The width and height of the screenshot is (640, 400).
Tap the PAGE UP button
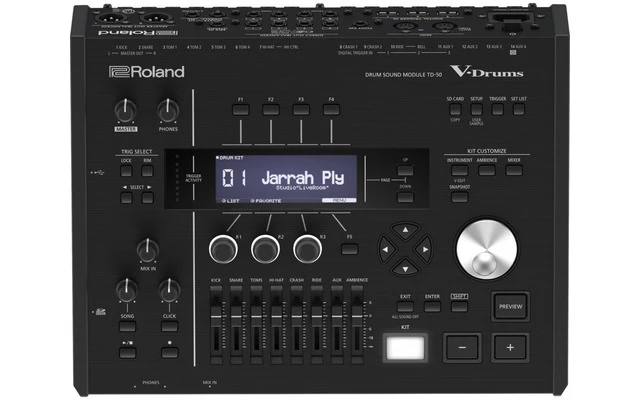(x=405, y=170)
